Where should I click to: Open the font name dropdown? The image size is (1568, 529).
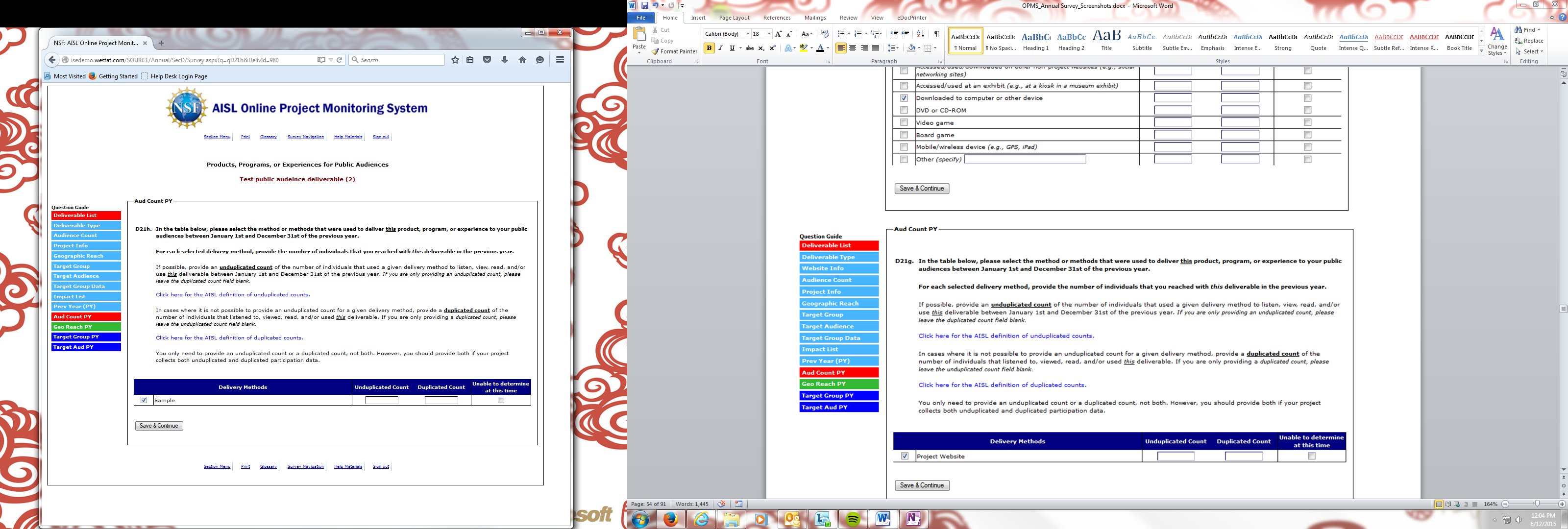[x=747, y=34]
